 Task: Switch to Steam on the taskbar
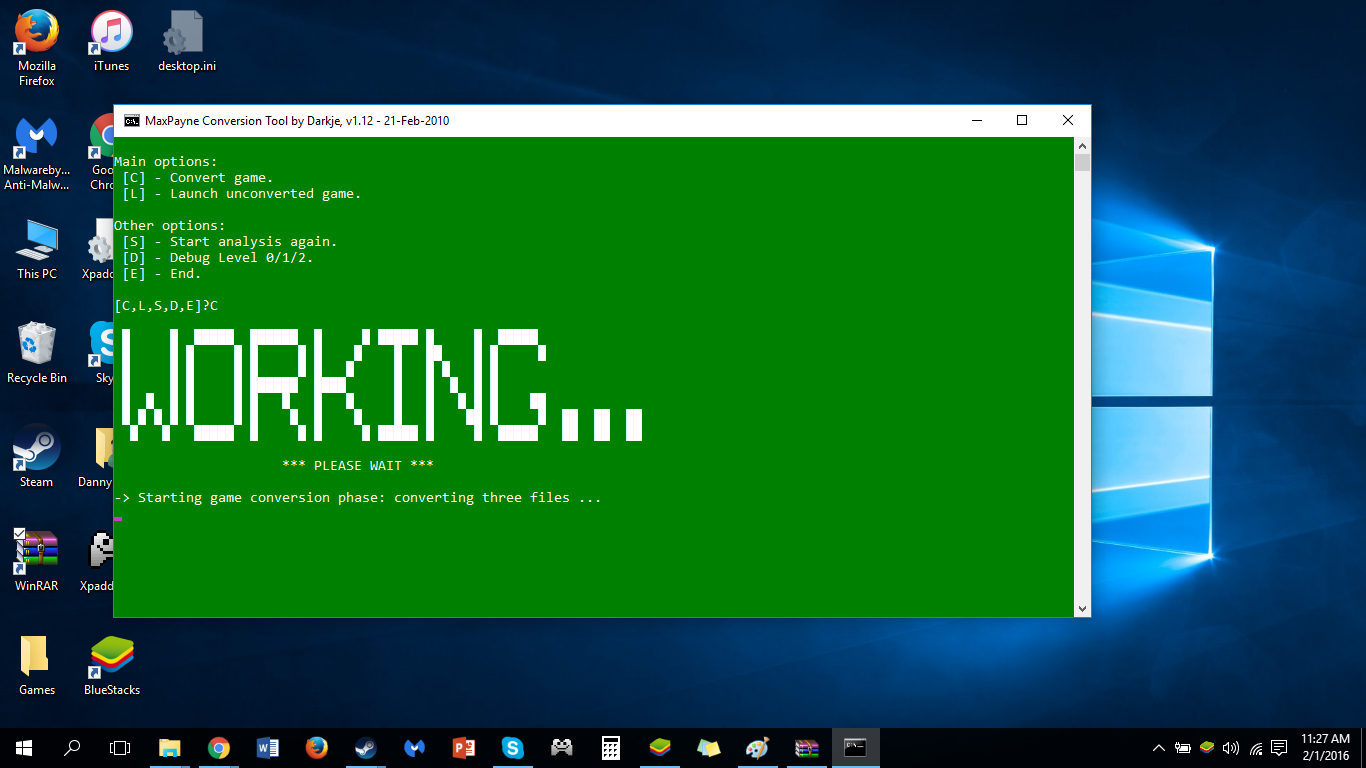pos(366,748)
